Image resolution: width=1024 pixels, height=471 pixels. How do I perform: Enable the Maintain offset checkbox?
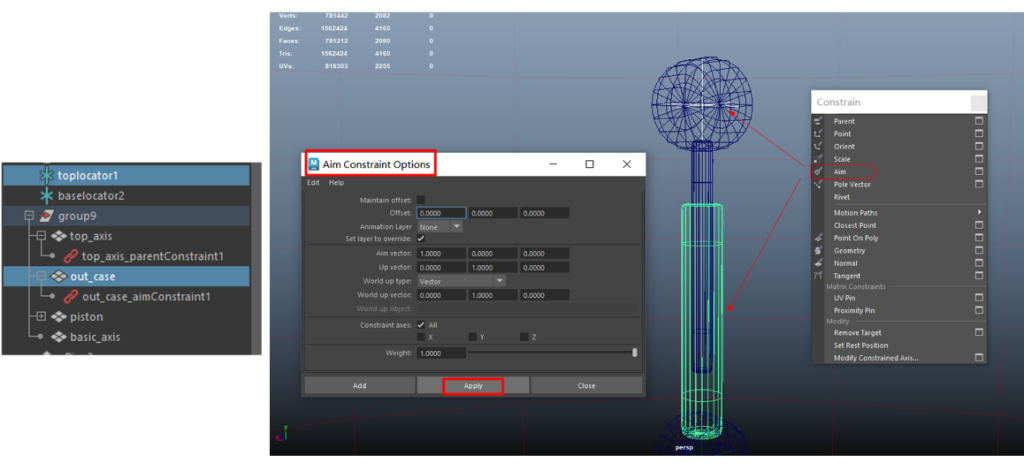pyautogui.click(x=421, y=200)
